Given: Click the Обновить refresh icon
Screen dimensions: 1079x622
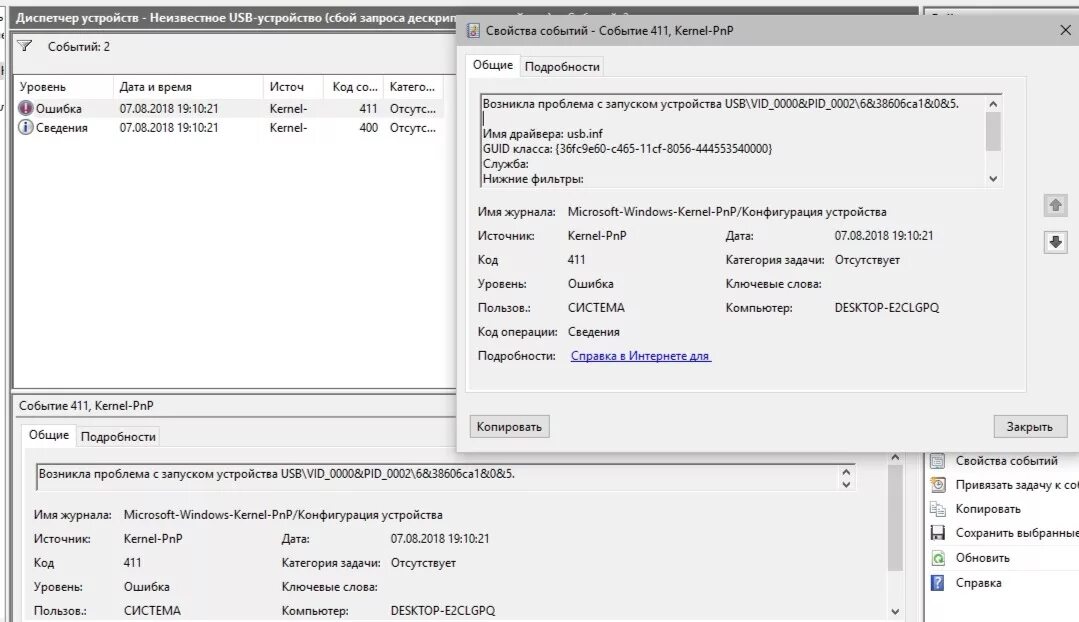Looking at the screenshot, I should click(x=937, y=558).
